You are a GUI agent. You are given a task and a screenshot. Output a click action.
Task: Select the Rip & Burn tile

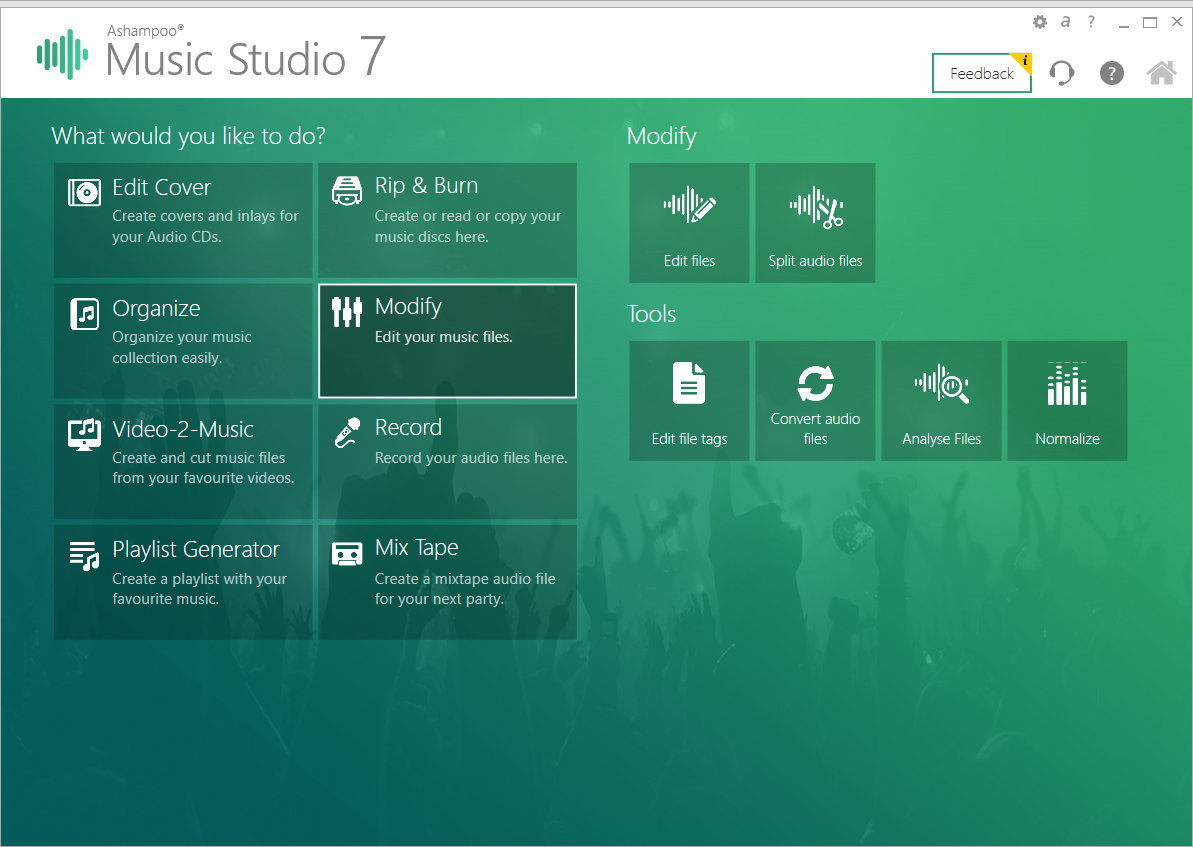(x=447, y=220)
